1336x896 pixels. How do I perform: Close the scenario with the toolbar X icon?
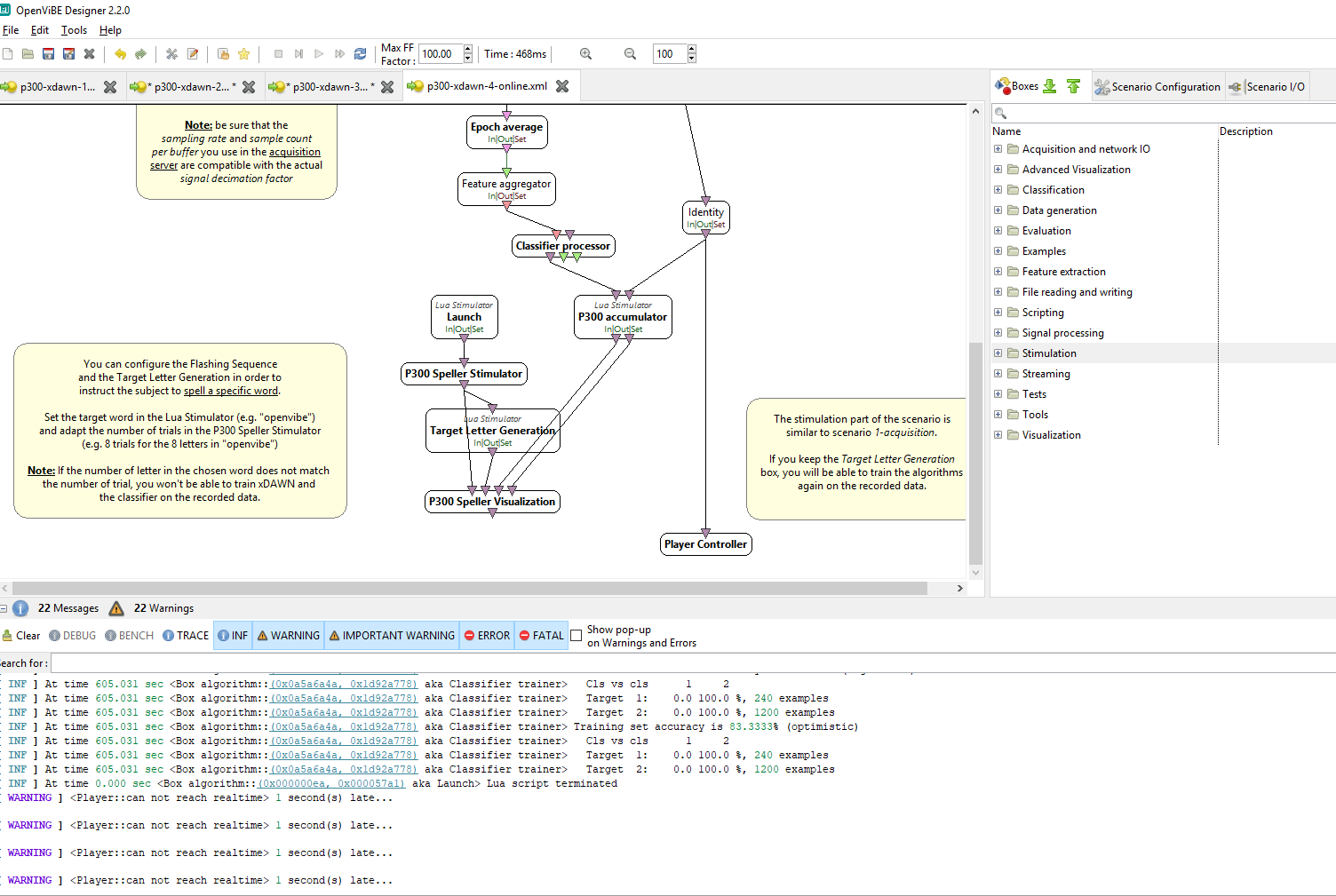pyautogui.click(x=89, y=54)
